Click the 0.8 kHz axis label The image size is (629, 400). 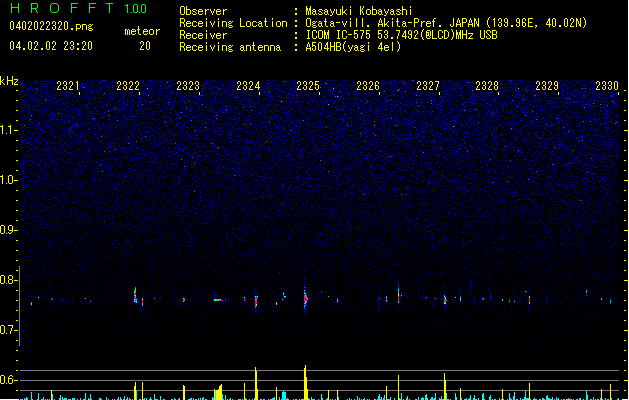tap(9, 280)
